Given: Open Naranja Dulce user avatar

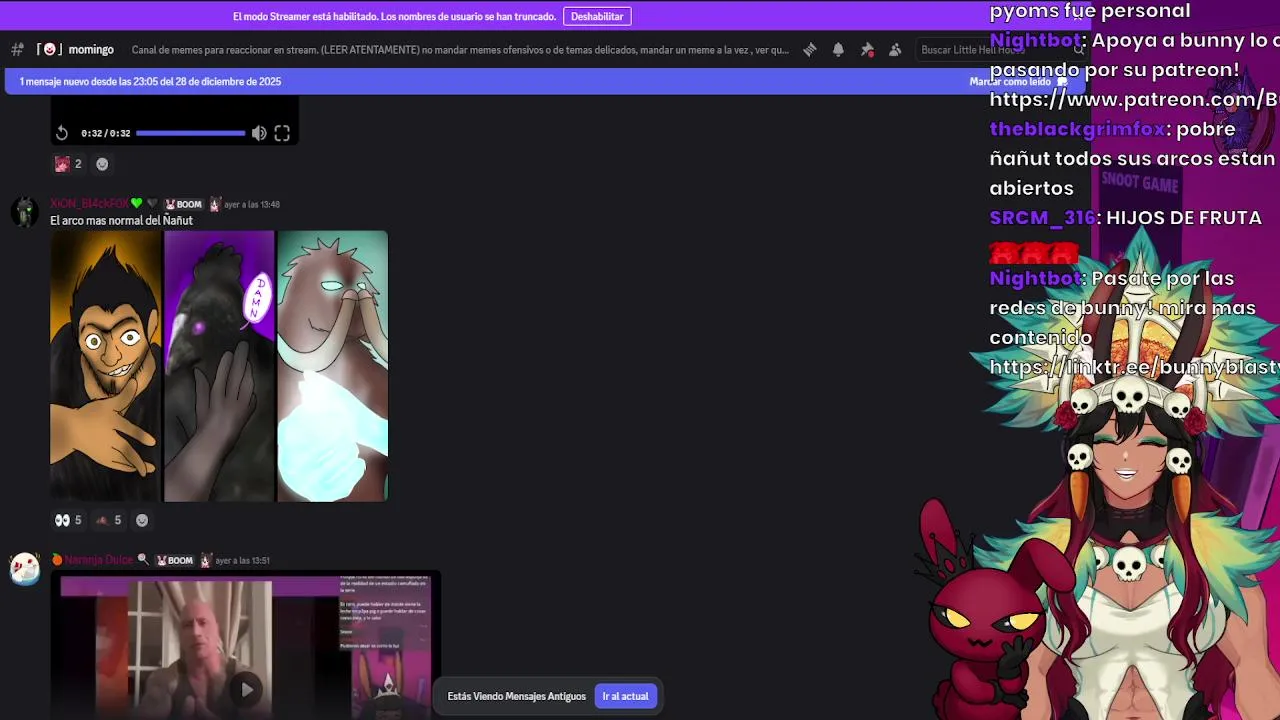Looking at the screenshot, I should 25,568.
